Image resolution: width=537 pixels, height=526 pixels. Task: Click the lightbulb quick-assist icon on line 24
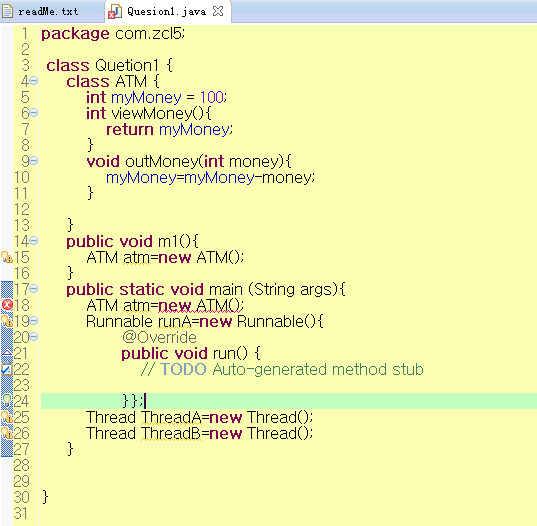(7, 401)
